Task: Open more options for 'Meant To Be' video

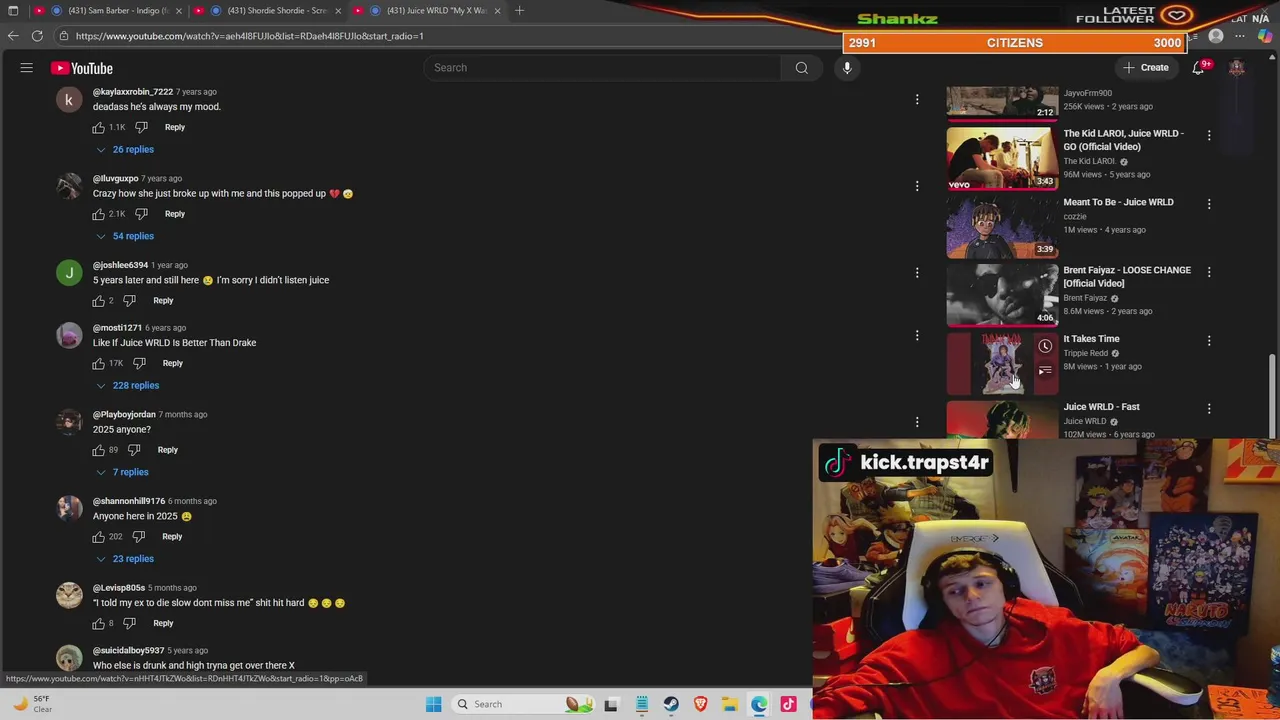Action: [x=1209, y=204]
